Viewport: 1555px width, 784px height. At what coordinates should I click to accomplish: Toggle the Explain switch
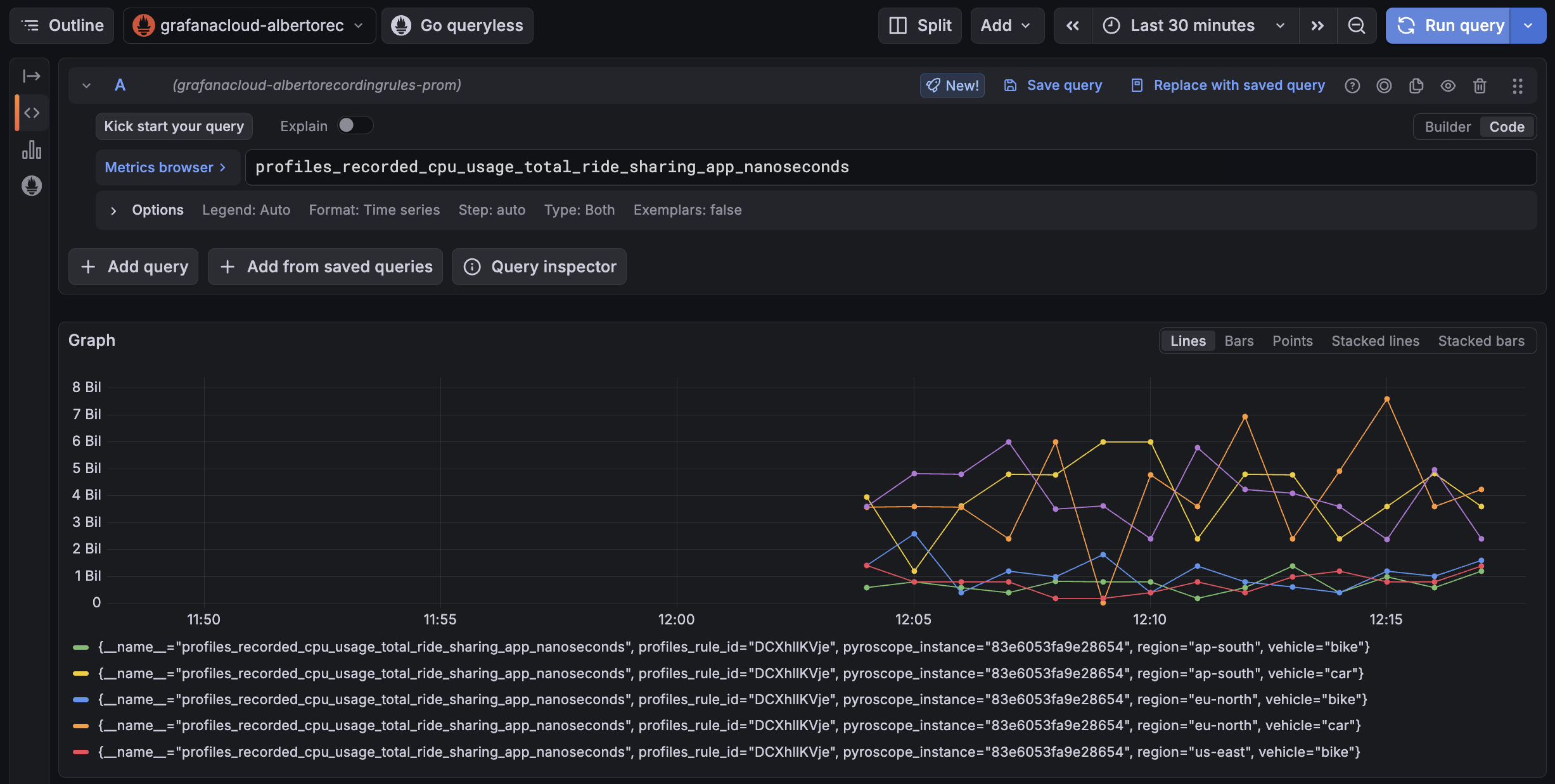tap(354, 125)
